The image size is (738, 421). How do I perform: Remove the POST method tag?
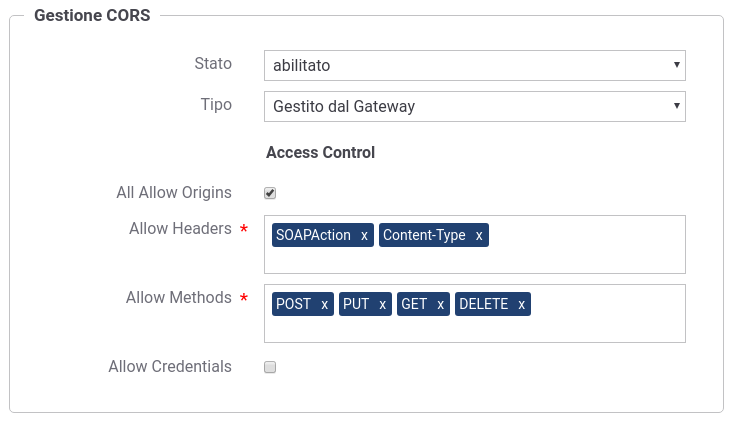pos(324,305)
